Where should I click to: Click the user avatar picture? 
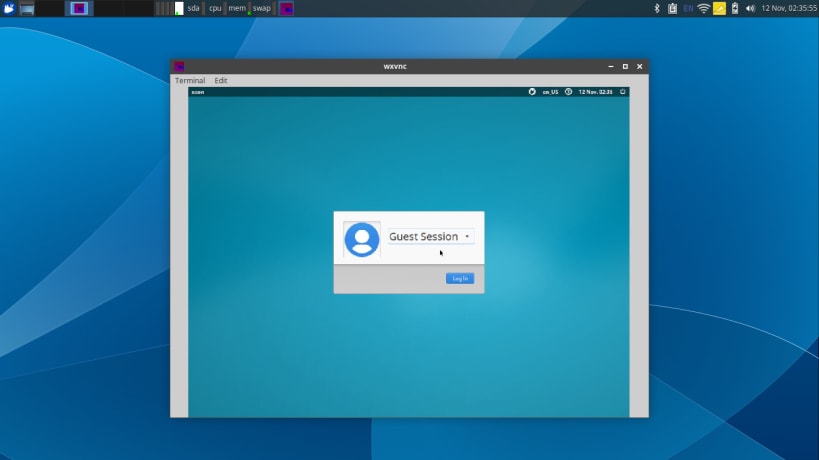[361, 240]
